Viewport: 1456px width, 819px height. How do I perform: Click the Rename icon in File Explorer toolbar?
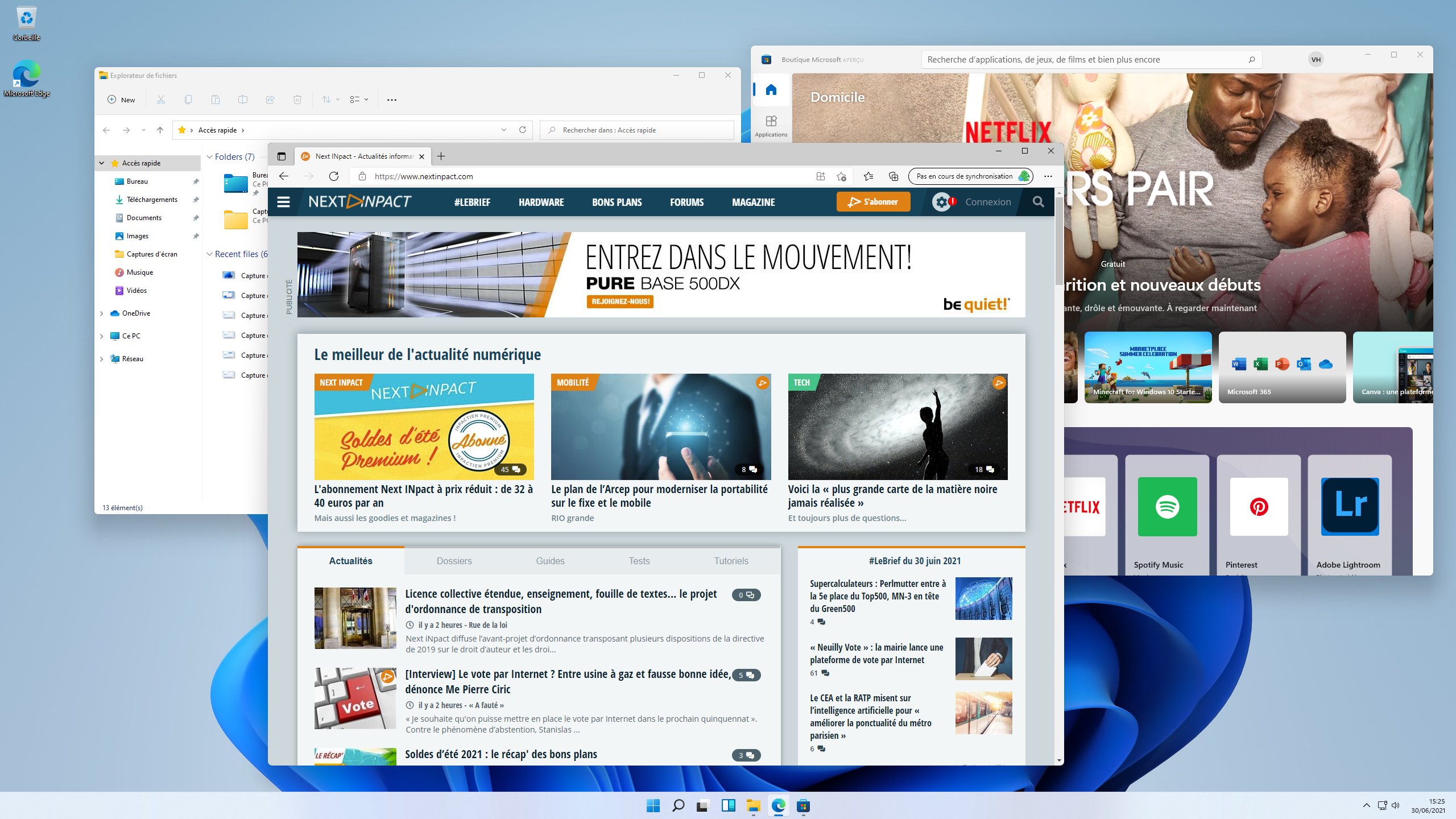pos(243,100)
